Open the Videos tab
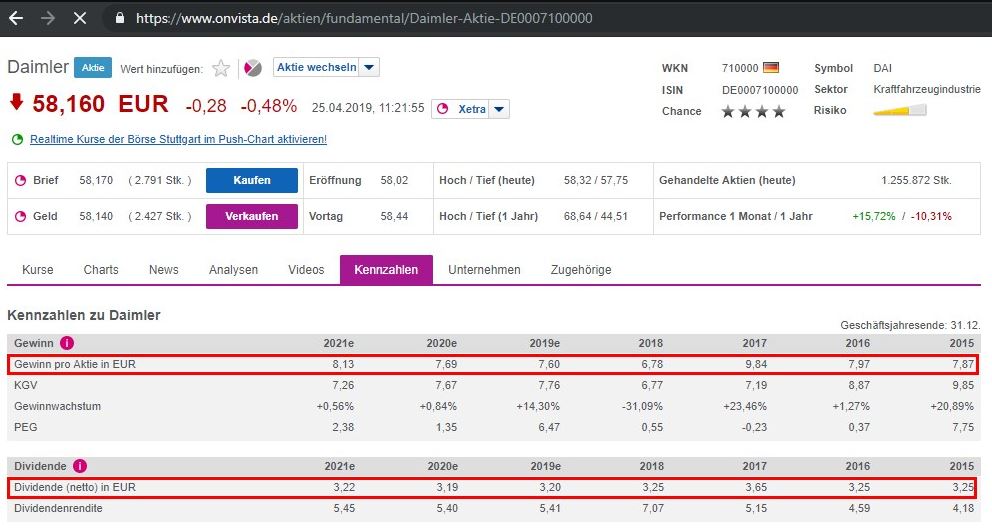 tap(306, 269)
